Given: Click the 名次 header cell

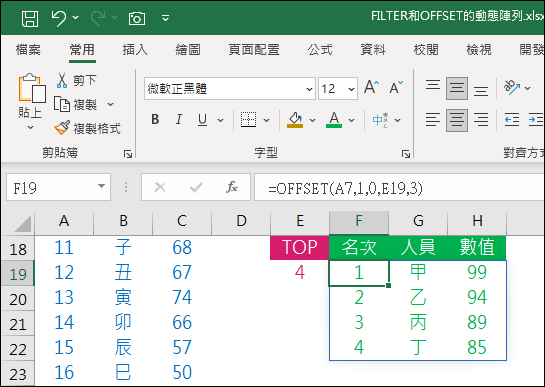Looking at the screenshot, I should point(359,248).
